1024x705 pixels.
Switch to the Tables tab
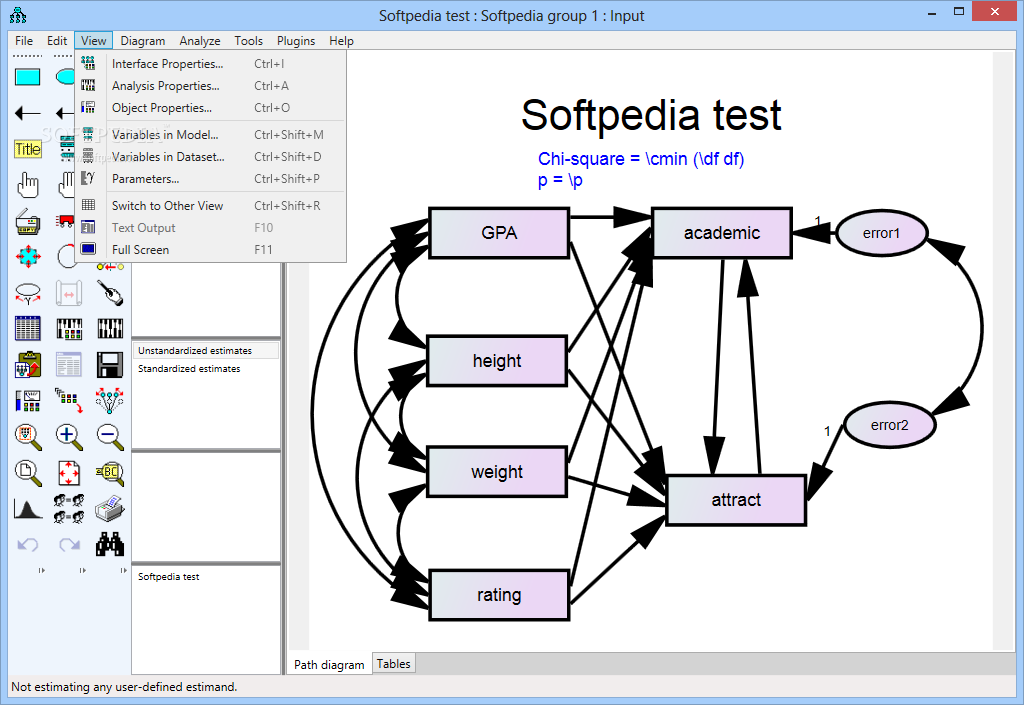pyautogui.click(x=393, y=664)
